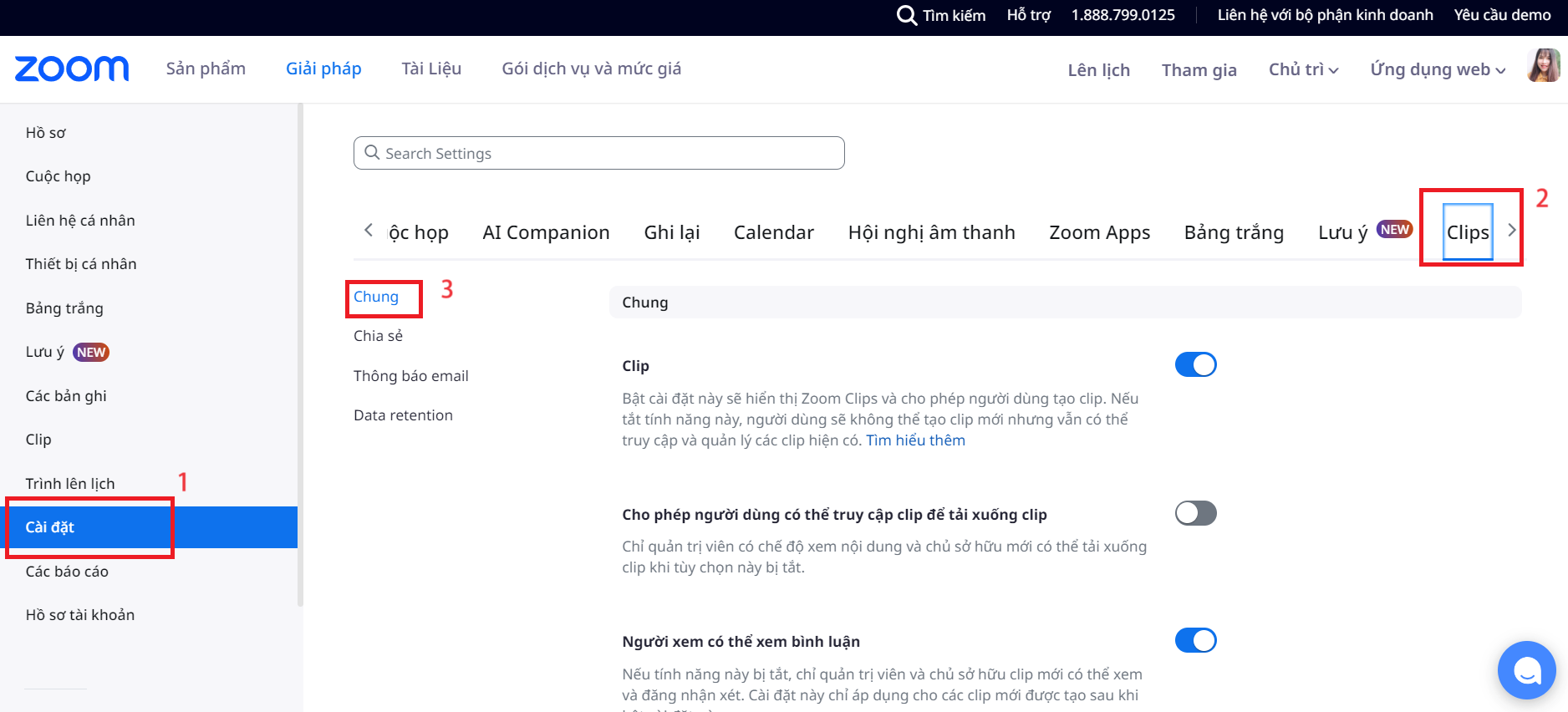1568x712 pixels.
Task: Turn off viewers can see comments toggle
Action: coord(1195,640)
